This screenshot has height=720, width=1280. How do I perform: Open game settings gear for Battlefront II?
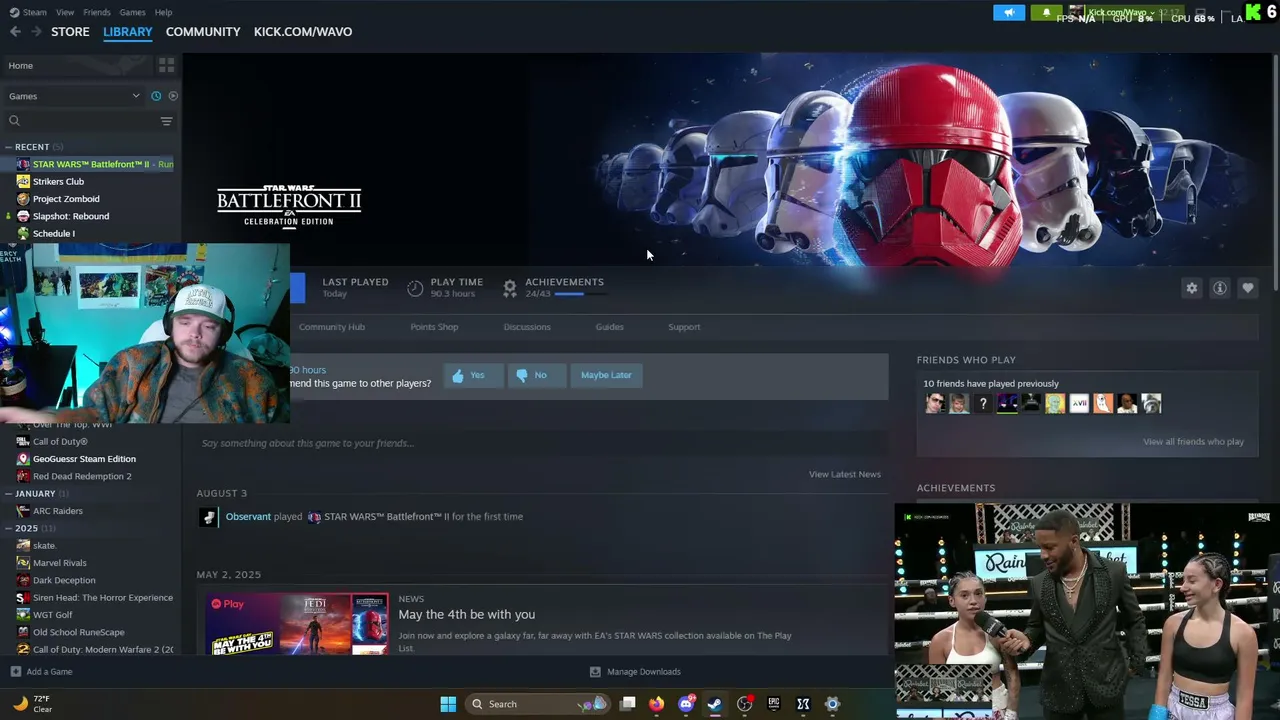coord(1191,288)
